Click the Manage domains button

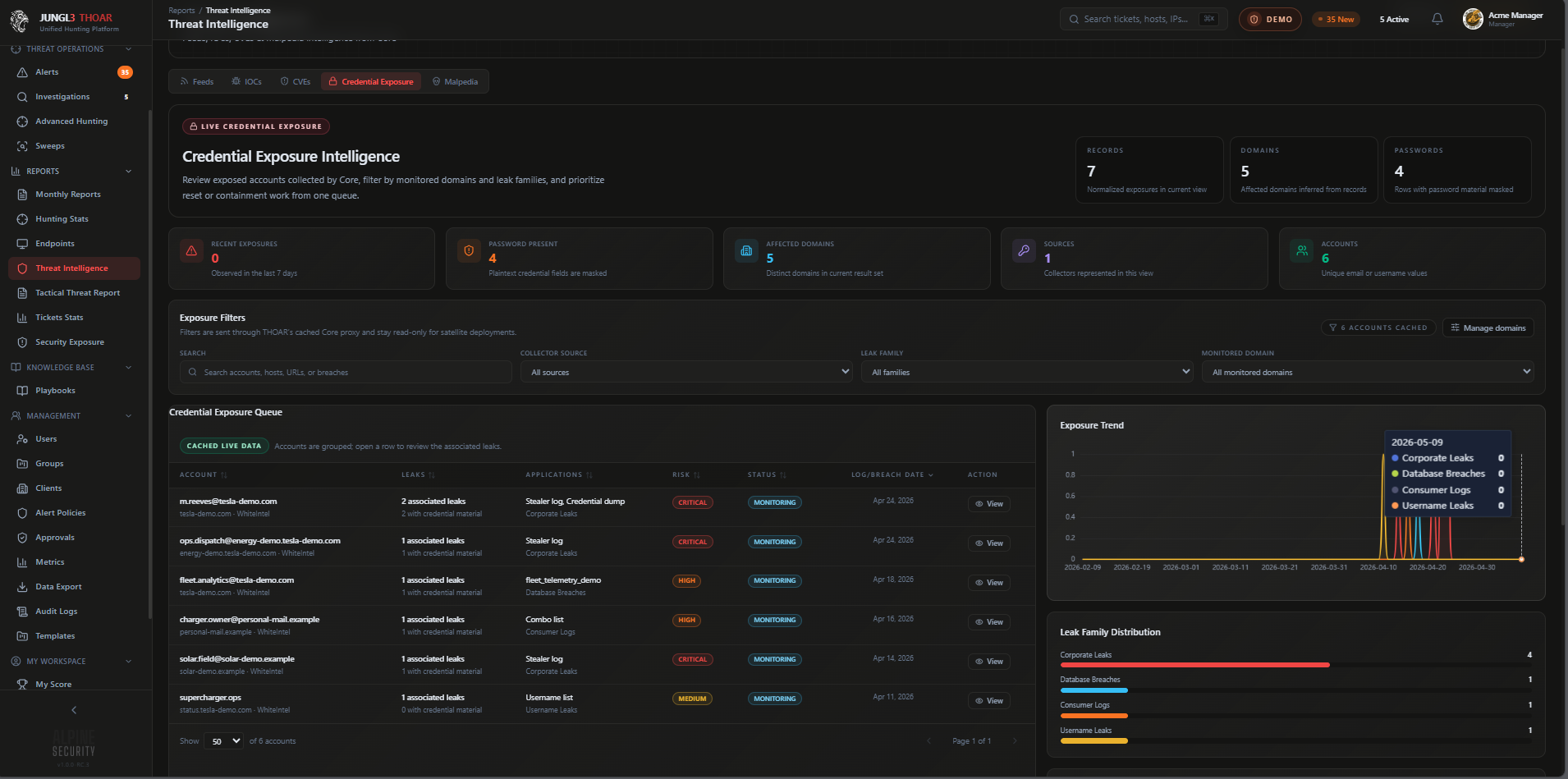pos(1488,328)
